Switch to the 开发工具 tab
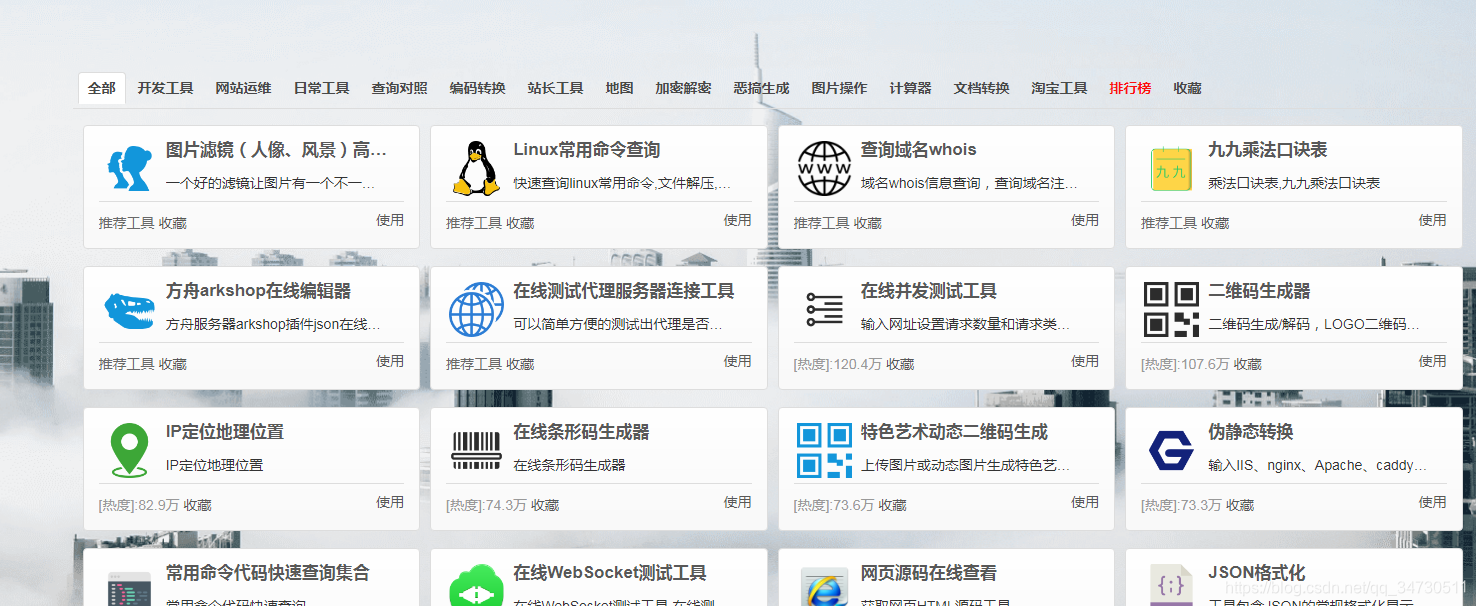Screen dimensions: 1476x606 (166, 88)
